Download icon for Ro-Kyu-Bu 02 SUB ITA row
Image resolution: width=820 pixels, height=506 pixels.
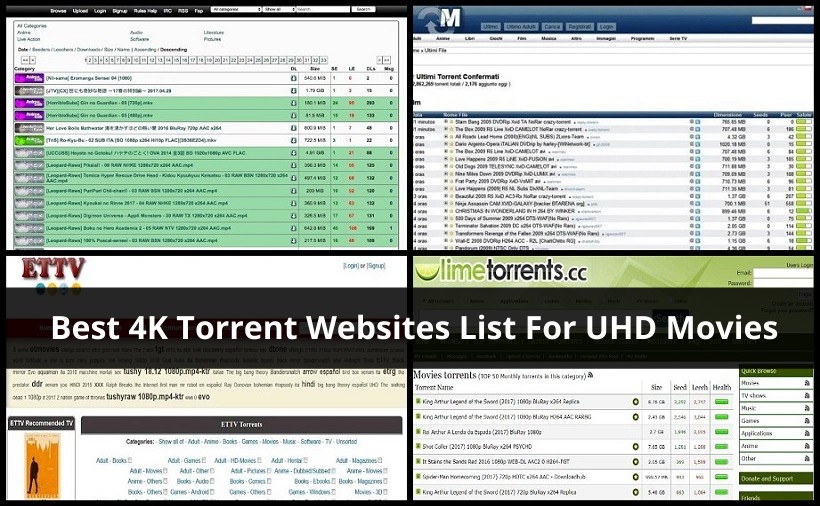pos(293,141)
